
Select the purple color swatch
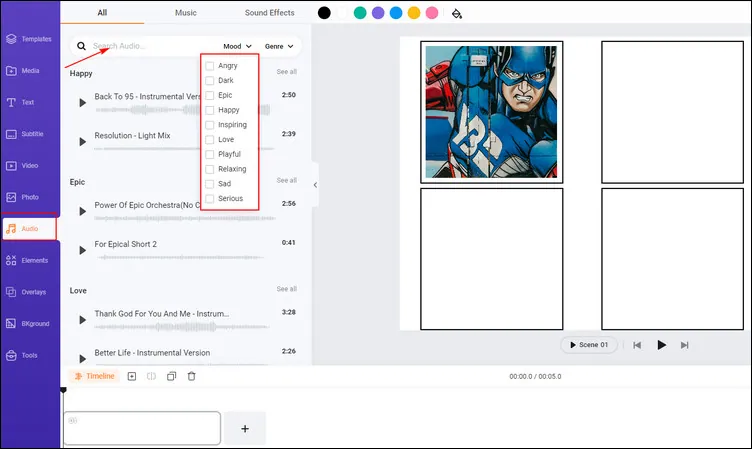point(378,13)
